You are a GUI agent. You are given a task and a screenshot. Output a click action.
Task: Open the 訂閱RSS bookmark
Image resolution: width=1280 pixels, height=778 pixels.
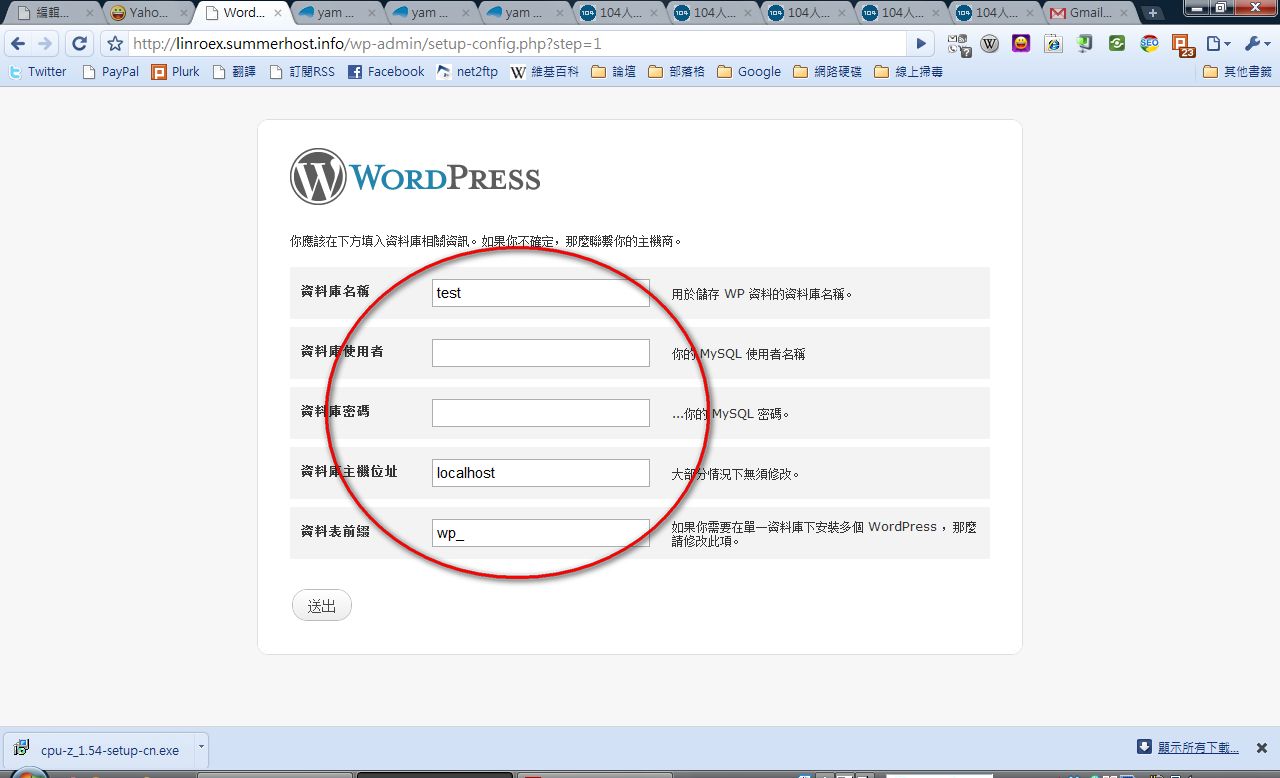pos(303,72)
